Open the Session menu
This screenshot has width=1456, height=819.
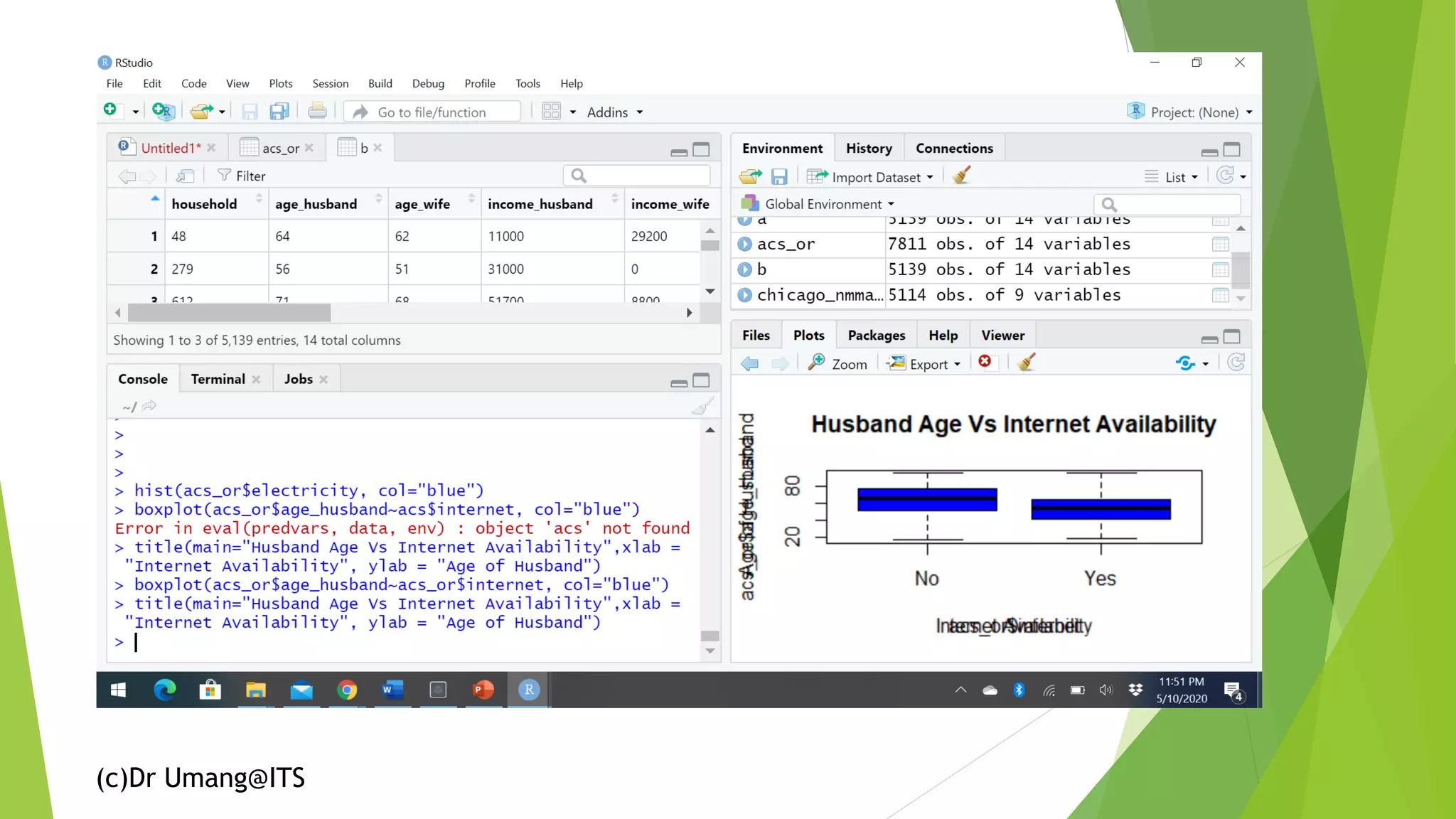[x=331, y=83]
